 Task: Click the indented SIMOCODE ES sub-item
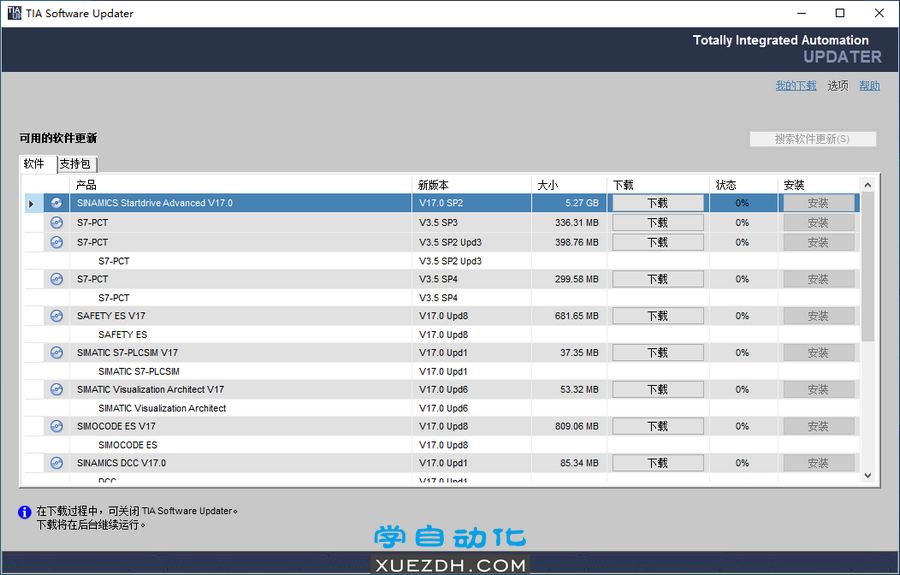click(127, 445)
